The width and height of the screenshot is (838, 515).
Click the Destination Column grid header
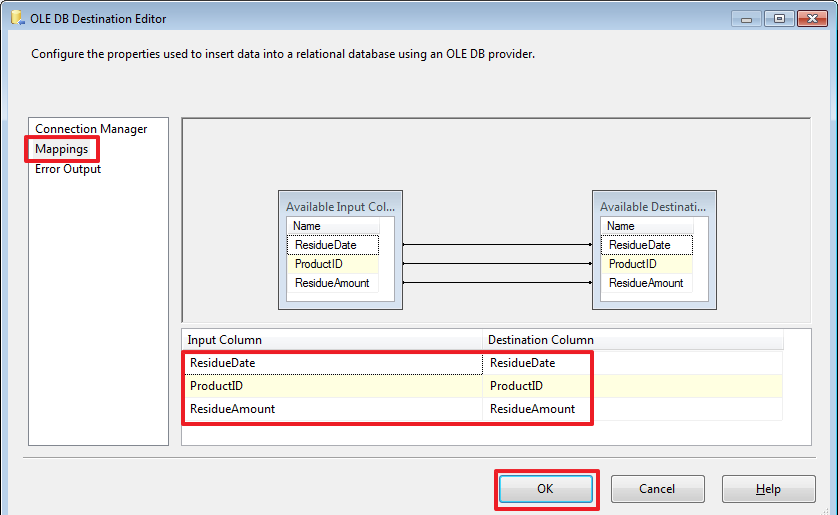tap(633, 340)
